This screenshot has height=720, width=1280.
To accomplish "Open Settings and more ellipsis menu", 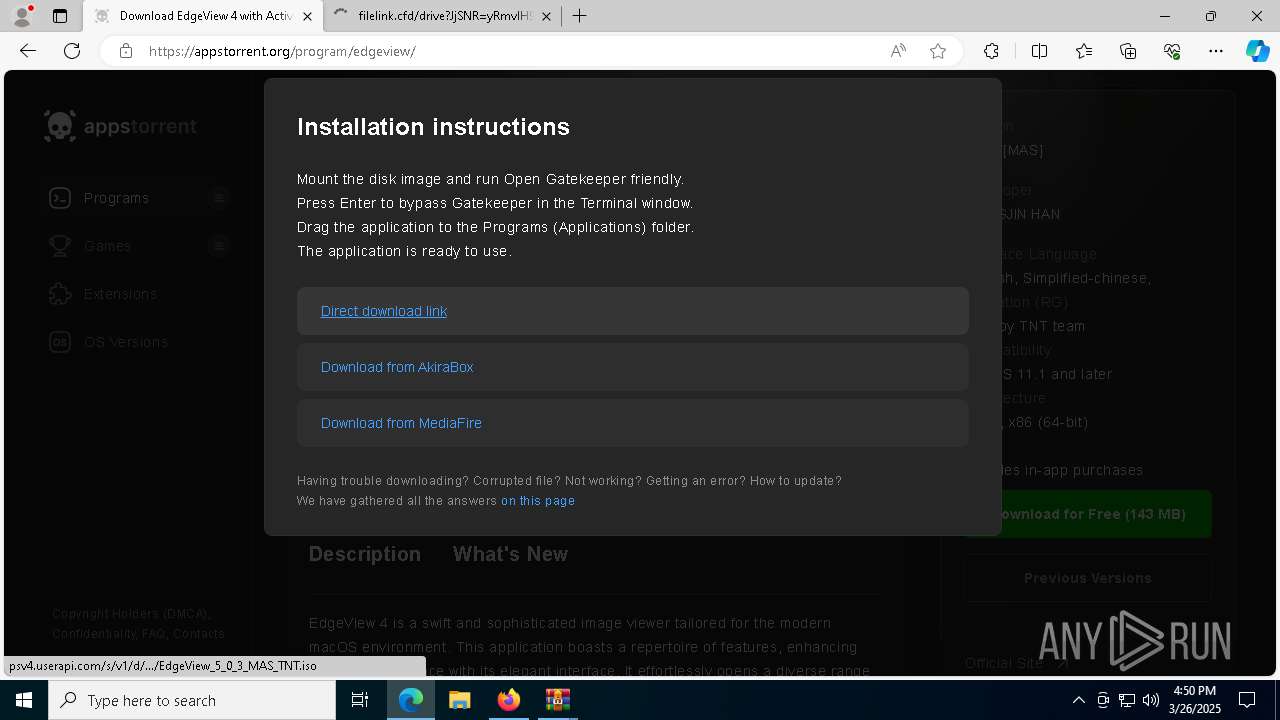I will (x=1216, y=51).
